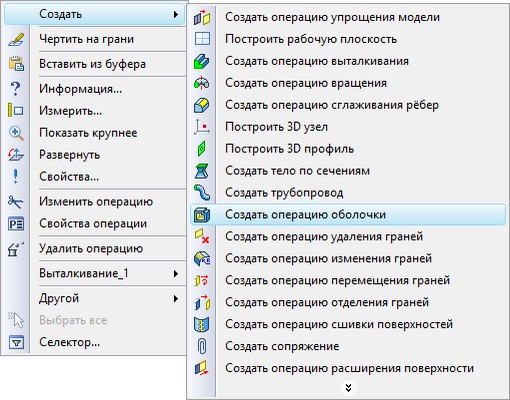Show more items via double chevron

[x=348, y=388]
